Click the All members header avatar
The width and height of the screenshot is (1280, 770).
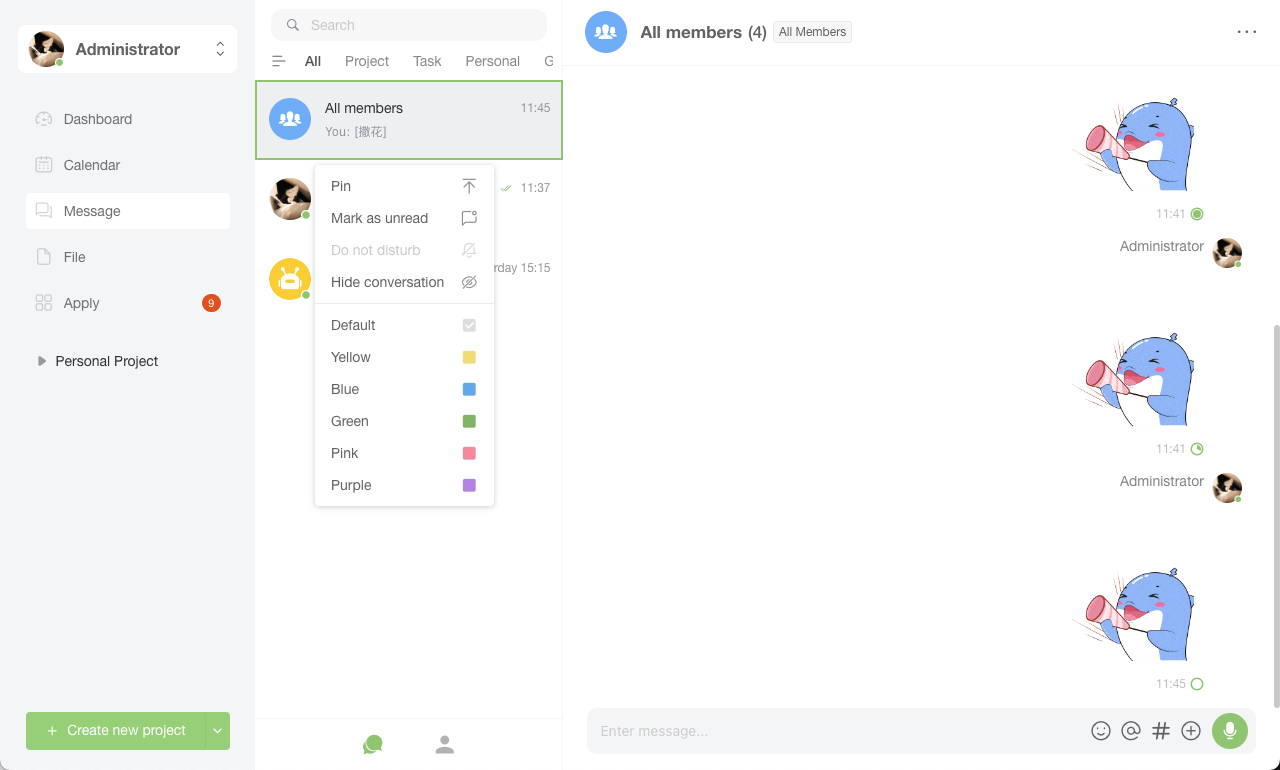tap(606, 32)
